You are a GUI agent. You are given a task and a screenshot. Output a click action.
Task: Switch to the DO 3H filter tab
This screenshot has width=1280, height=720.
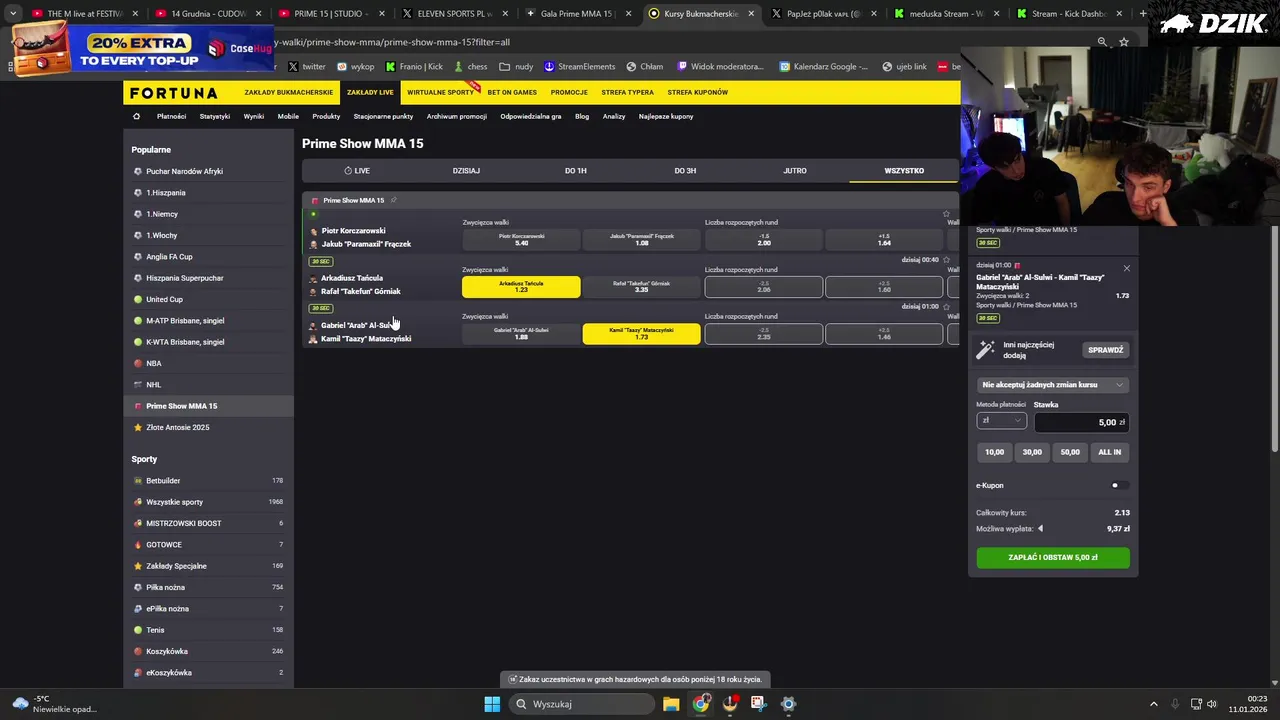[685, 171]
